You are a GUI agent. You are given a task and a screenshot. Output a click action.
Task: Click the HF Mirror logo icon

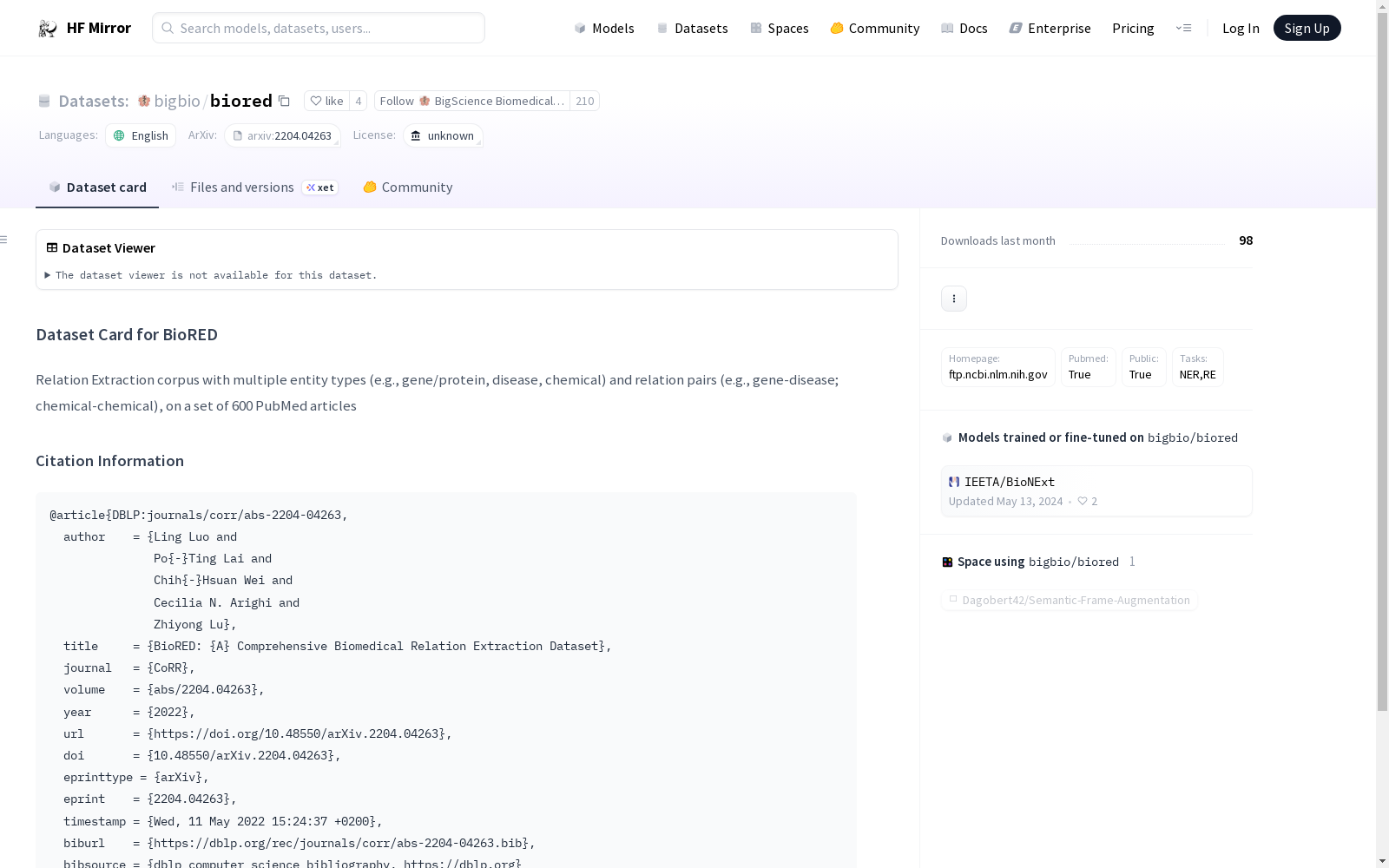47,29
